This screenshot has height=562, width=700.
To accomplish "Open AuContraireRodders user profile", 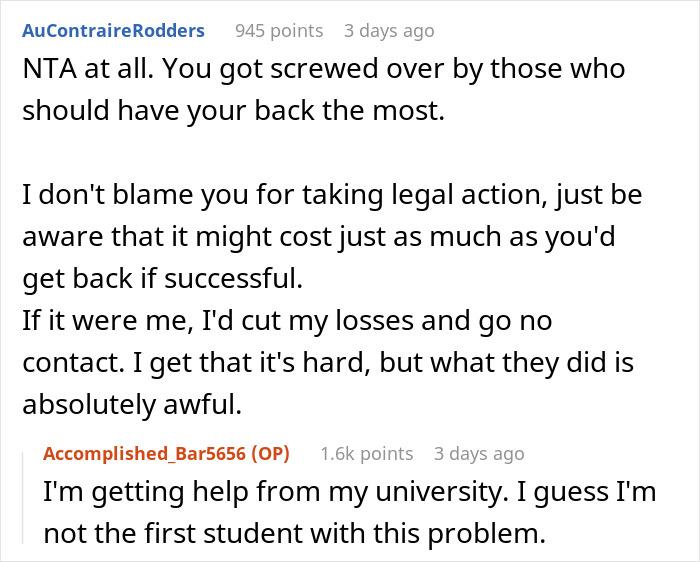I will tap(113, 31).
